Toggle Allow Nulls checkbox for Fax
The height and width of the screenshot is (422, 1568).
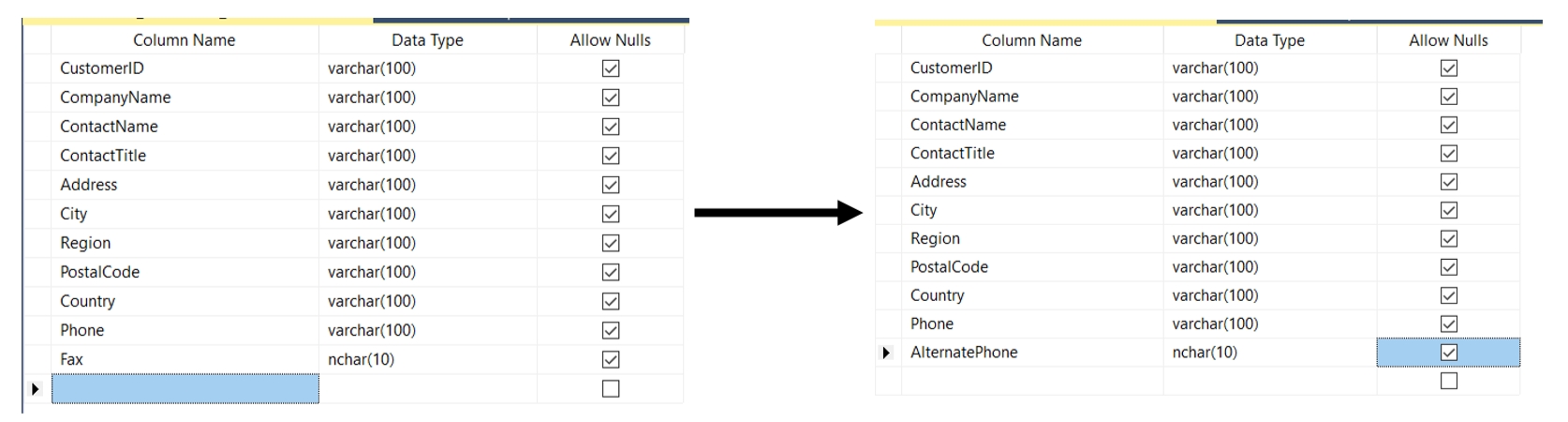tap(611, 359)
